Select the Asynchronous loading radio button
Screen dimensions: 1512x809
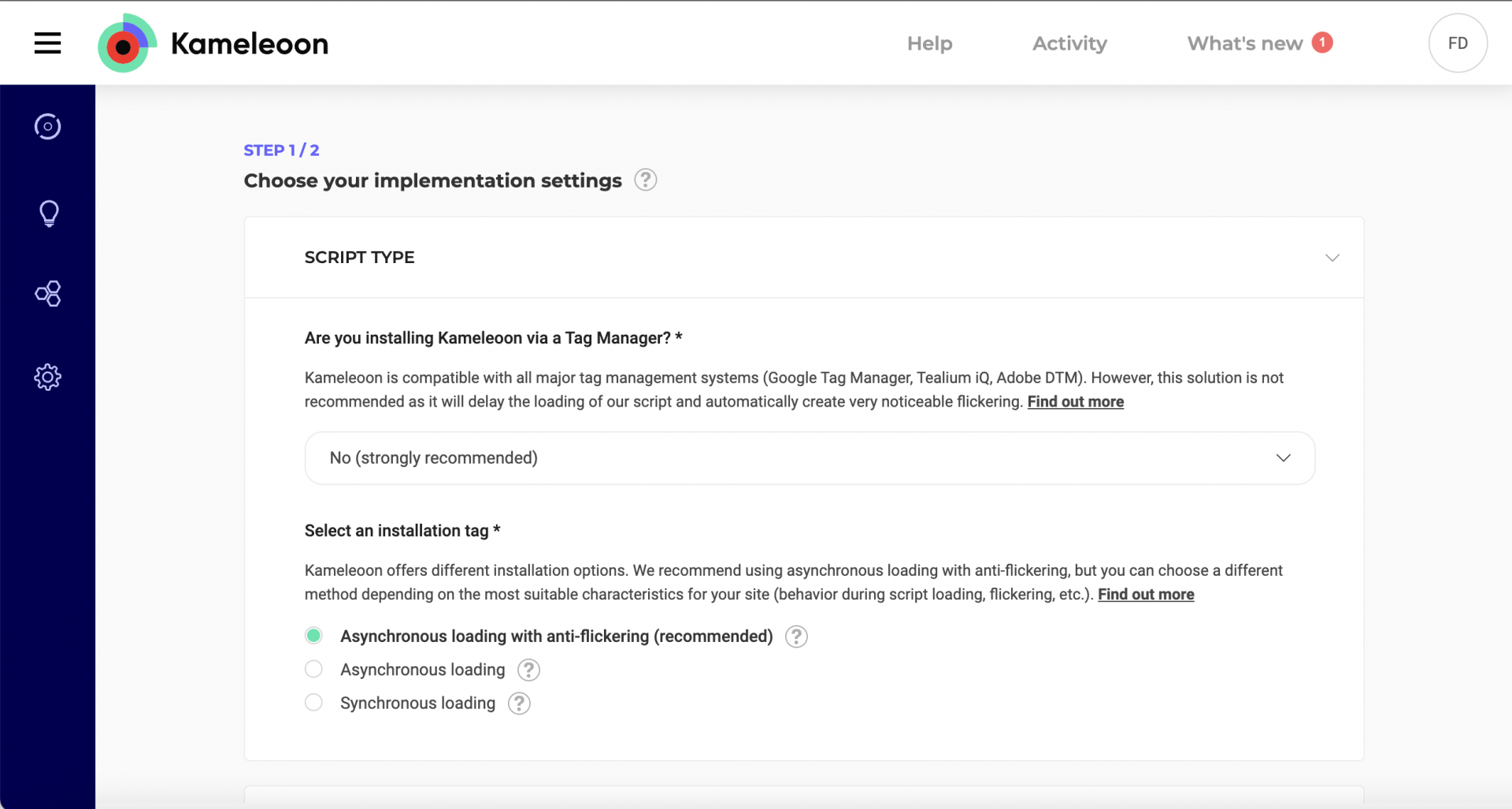click(313, 669)
